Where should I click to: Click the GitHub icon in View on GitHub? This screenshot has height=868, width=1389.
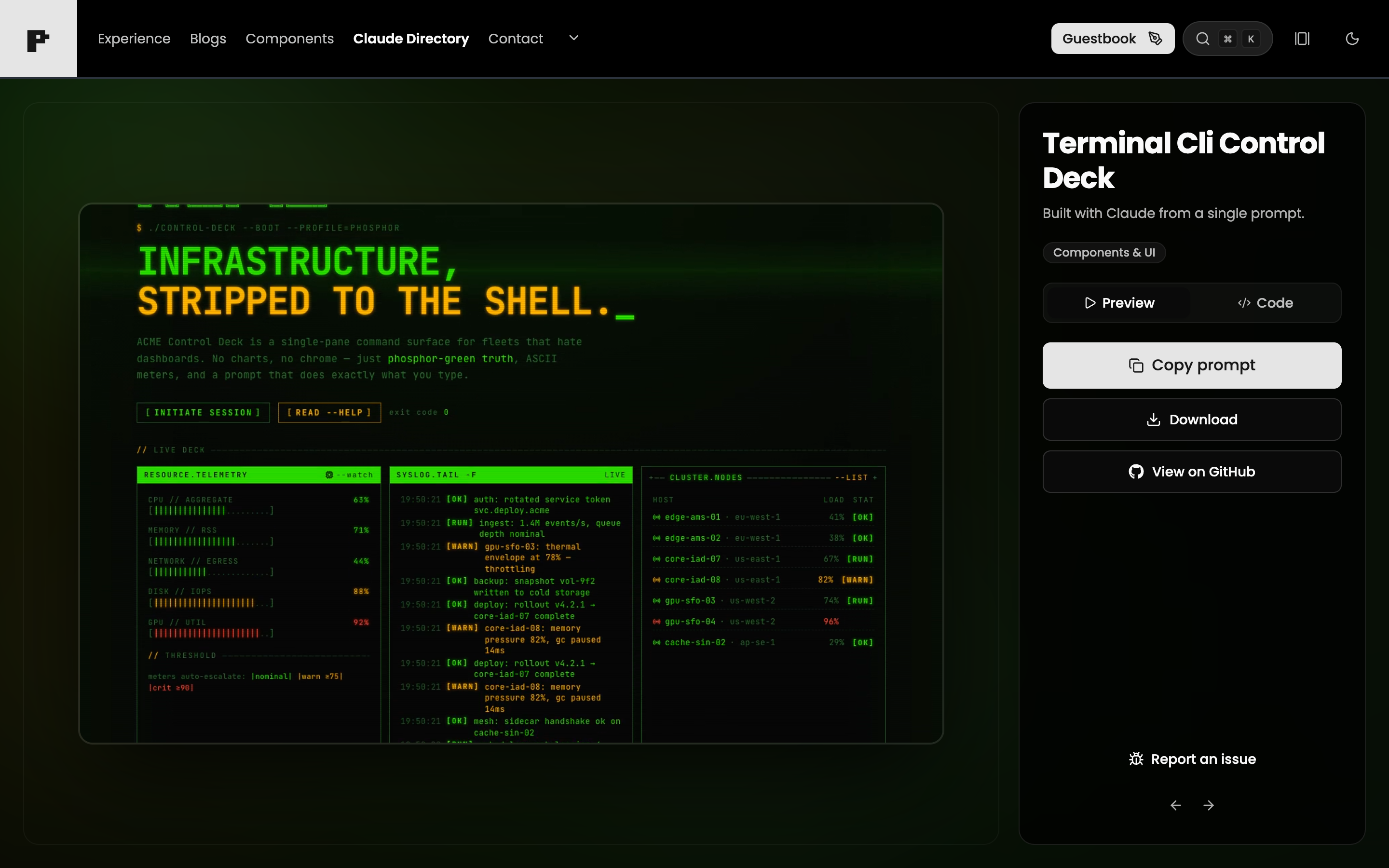tap(1136, 471)
